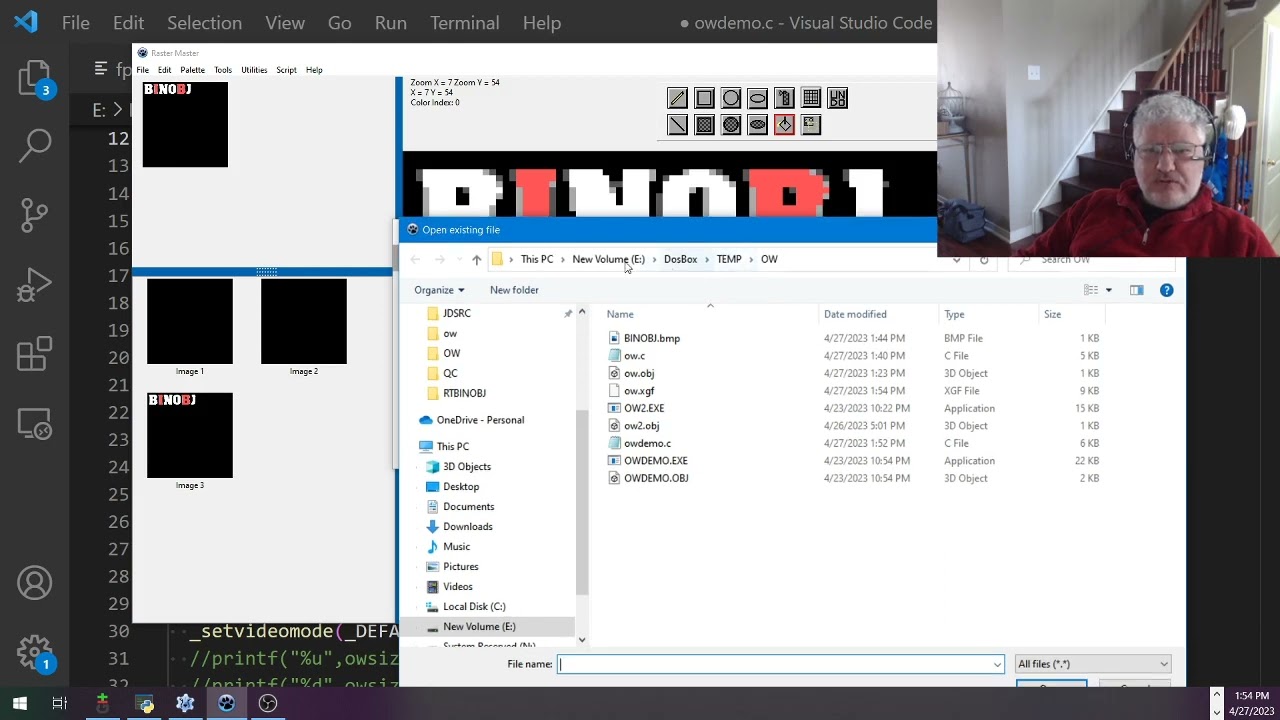Open Raster Master File menu
Screen dimensions: 1280x720
pos(143,70)
